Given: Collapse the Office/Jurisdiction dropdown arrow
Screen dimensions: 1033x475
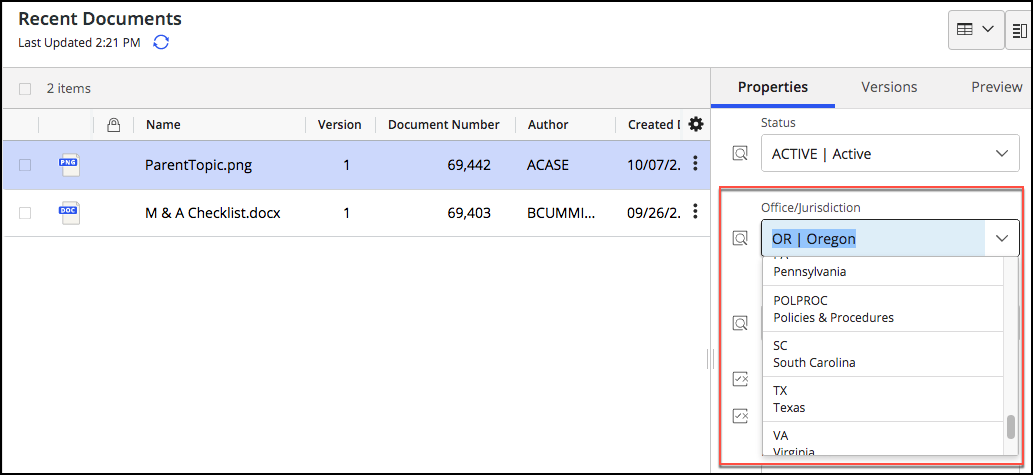Looking at the screenshot, I should tap(1002, 239).
